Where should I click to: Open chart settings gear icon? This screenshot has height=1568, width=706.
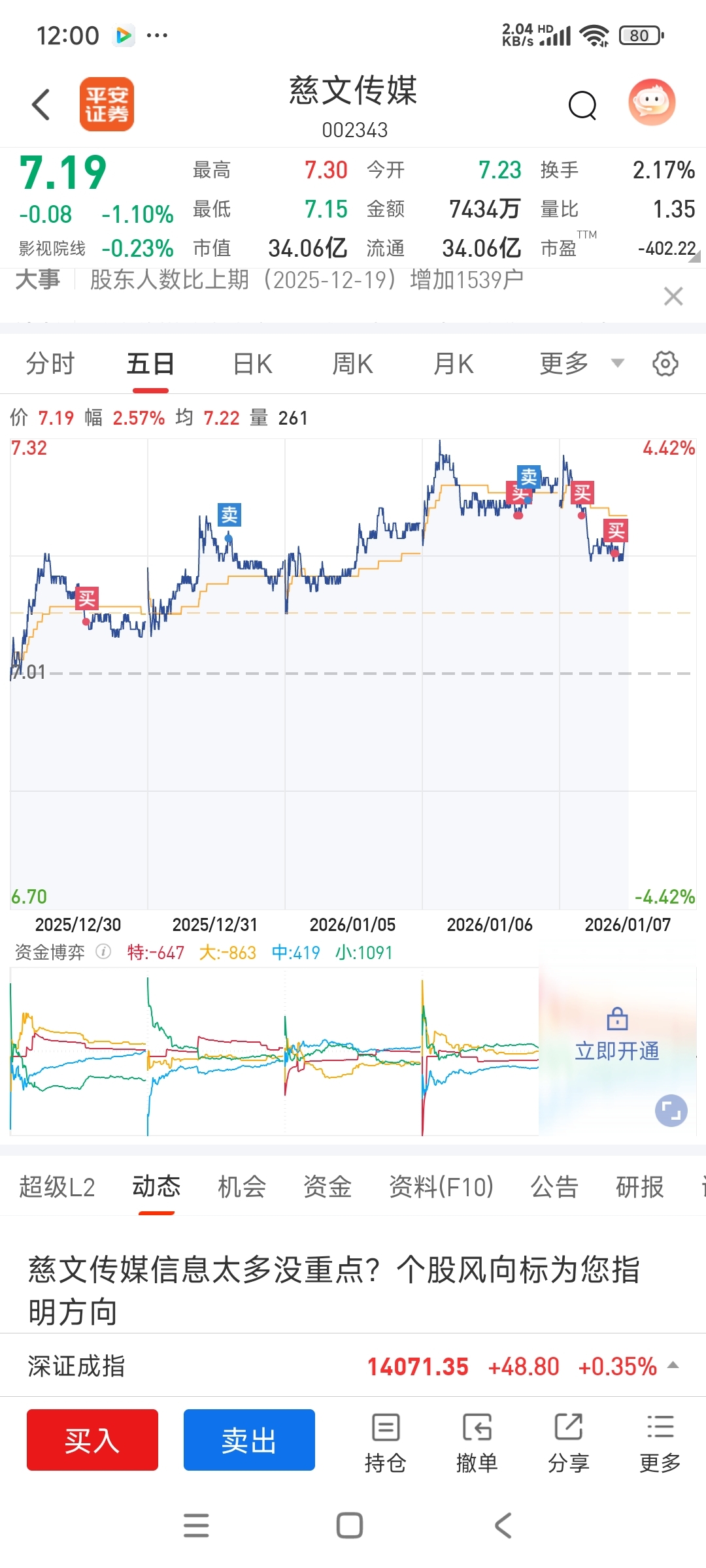click(665, 363)
